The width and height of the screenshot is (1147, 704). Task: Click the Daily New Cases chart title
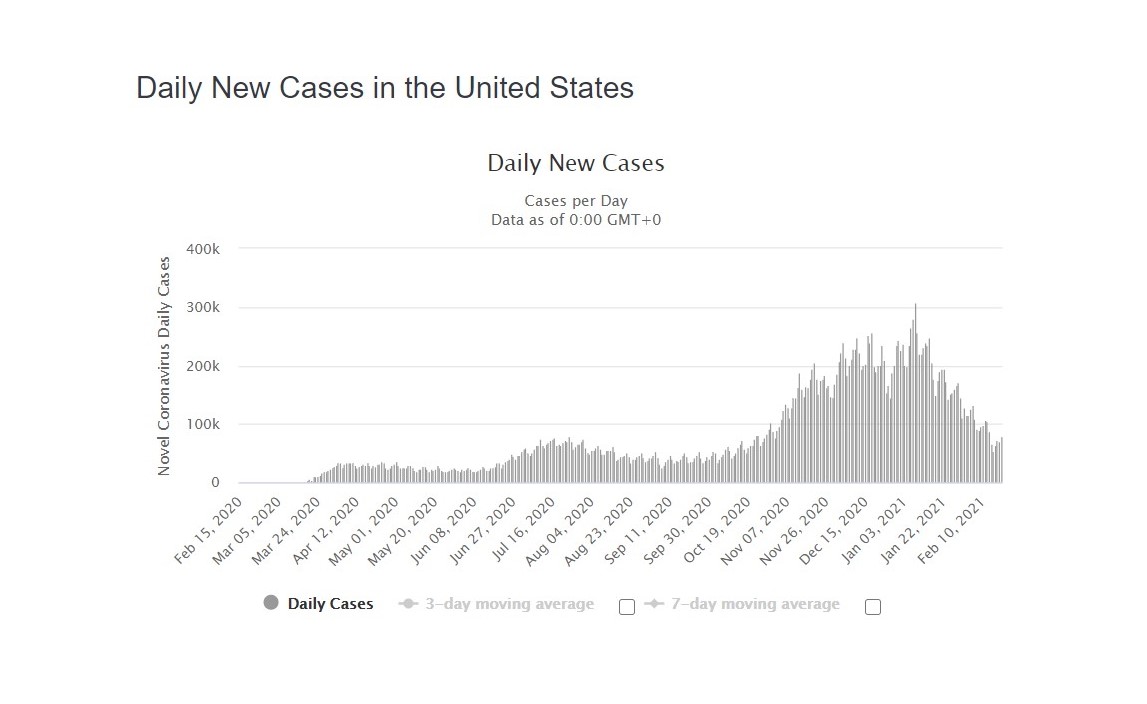576,162
